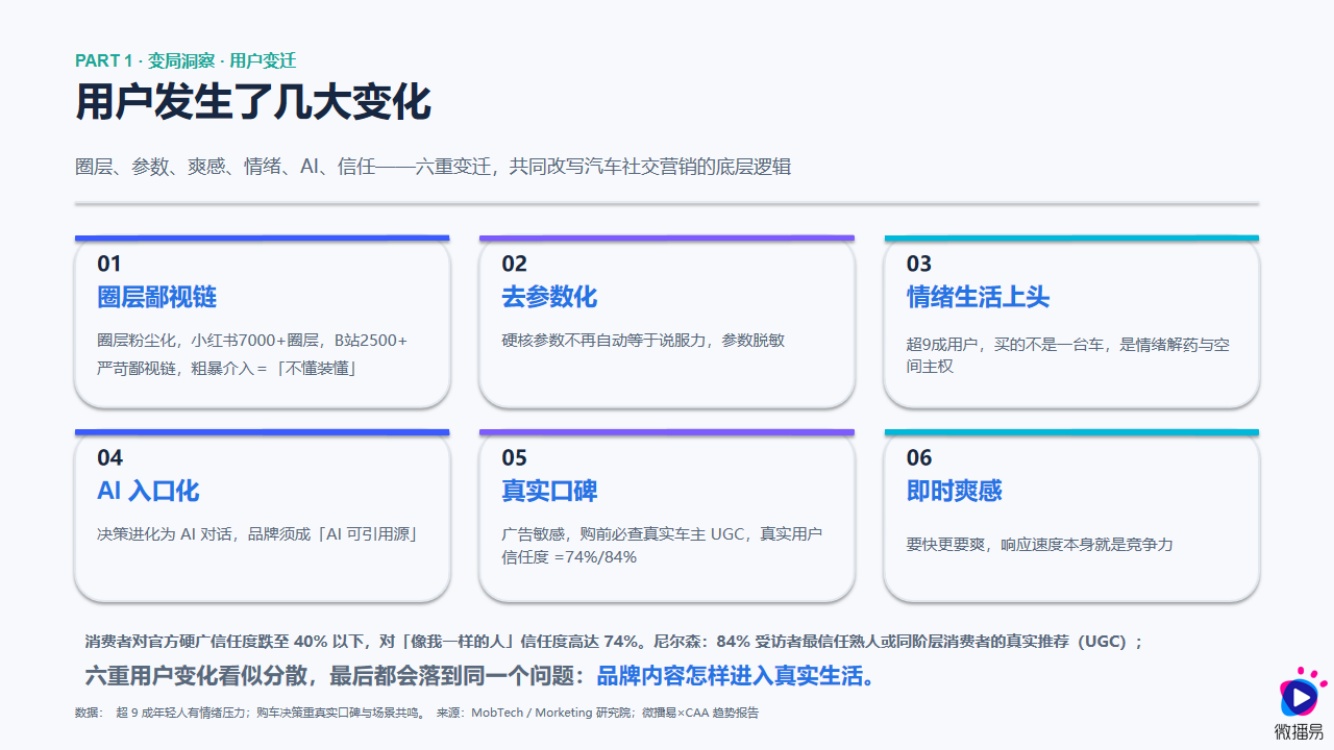Click the PART 1 · 变局洞察 header label

pos(185,60)
